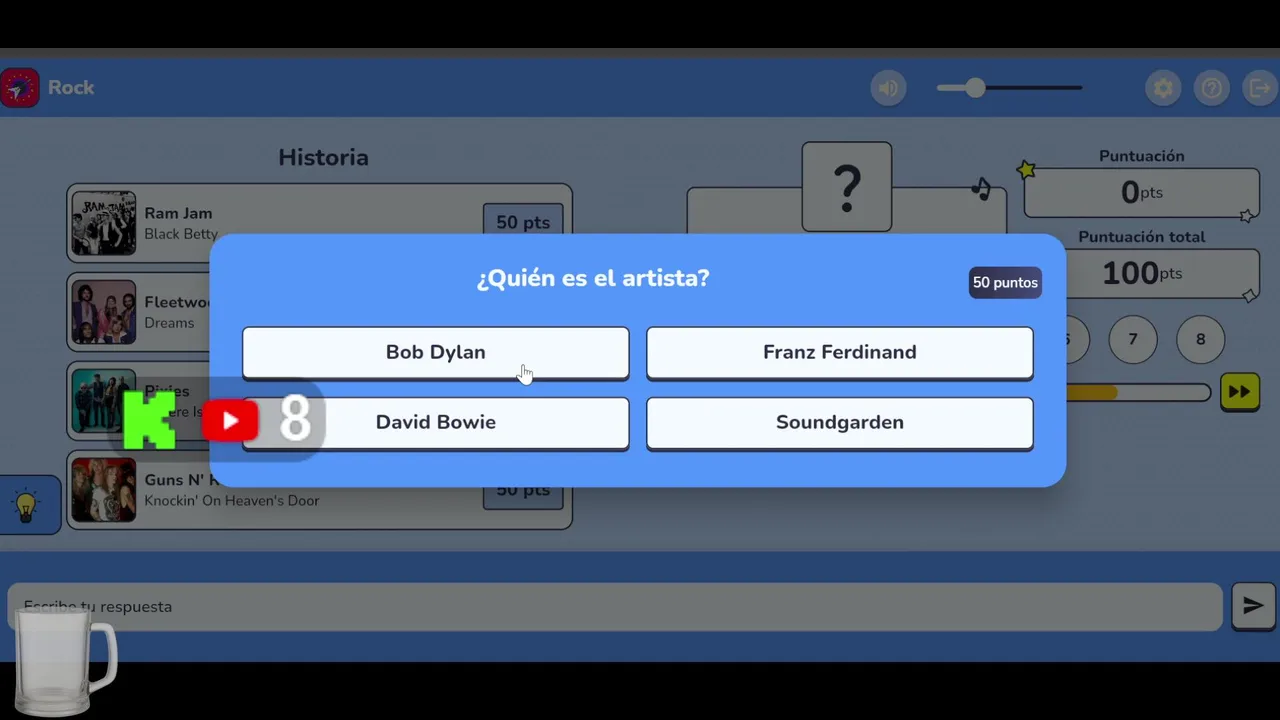Click the green K logo icon
1280x720 pixels.
[x=149, y=420]
